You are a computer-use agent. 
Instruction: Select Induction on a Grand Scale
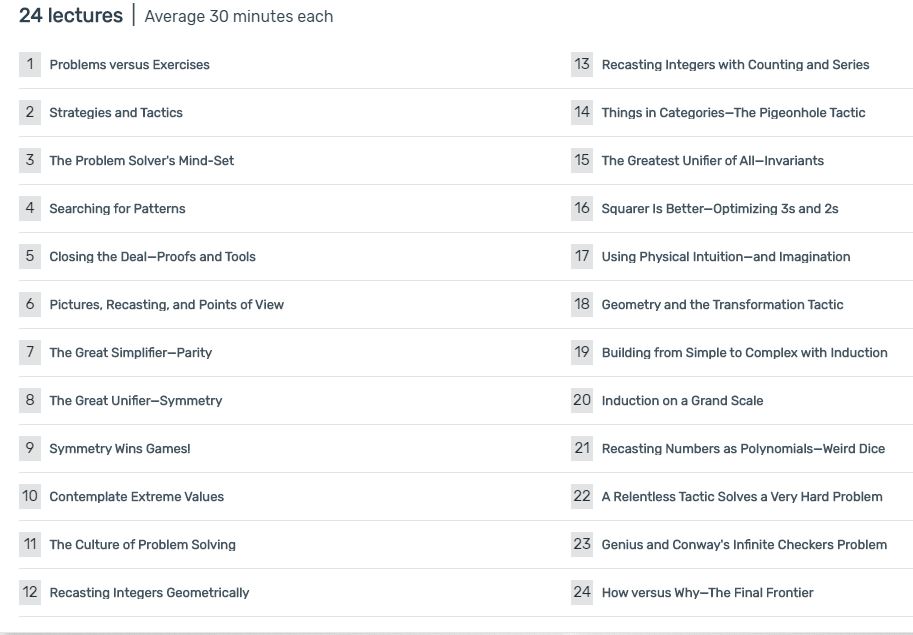(682, 400)
